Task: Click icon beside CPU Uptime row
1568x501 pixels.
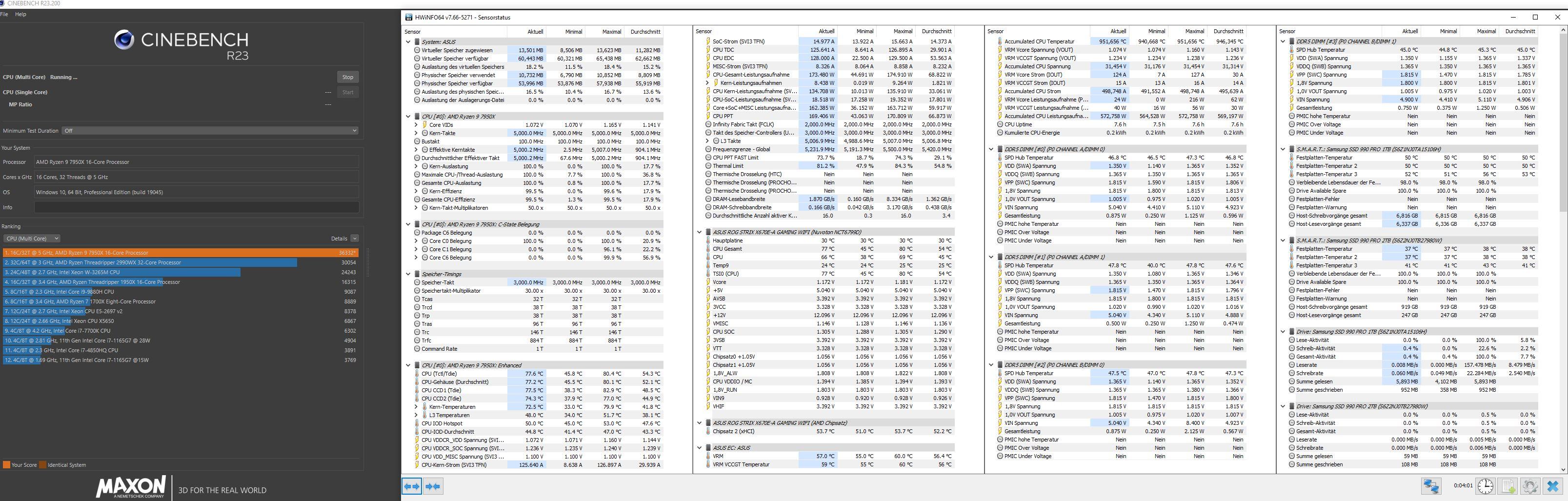Action: tap(1000, 124)
